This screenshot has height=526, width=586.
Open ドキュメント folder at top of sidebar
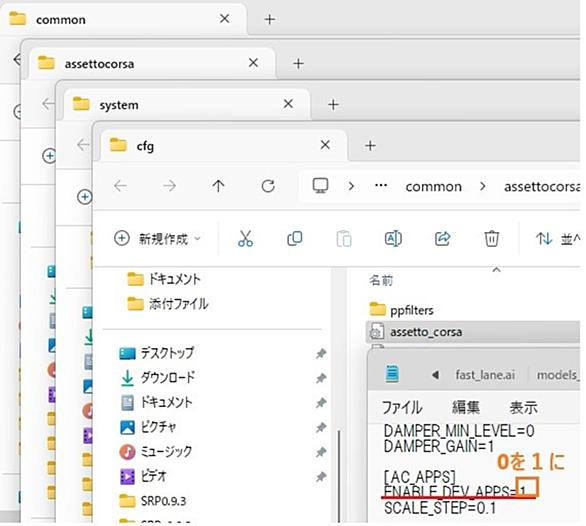164,279
